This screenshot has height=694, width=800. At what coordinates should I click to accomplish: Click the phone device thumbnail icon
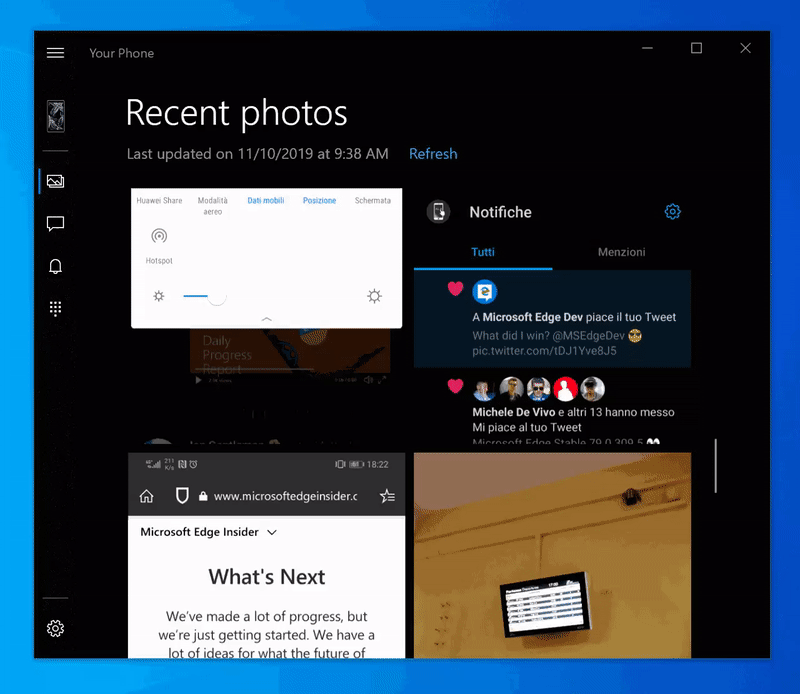tap(55, 116)
